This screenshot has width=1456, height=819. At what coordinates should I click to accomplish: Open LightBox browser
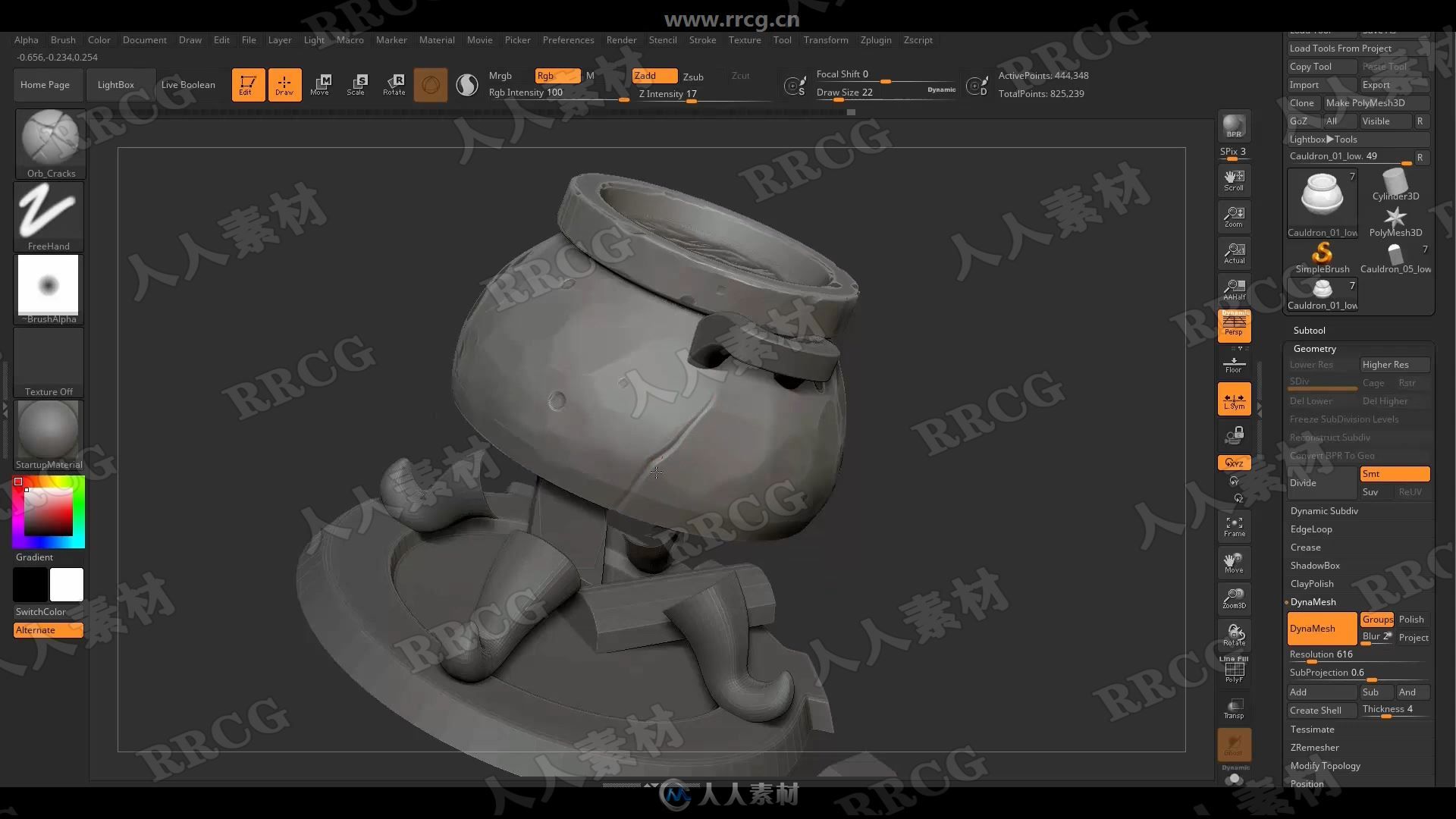[116, 85]
